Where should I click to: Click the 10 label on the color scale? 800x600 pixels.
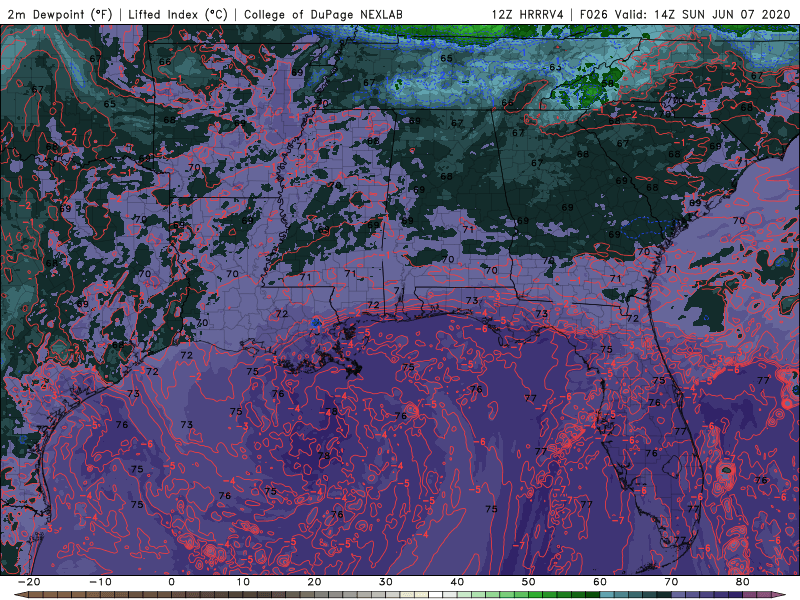point(243,582)
